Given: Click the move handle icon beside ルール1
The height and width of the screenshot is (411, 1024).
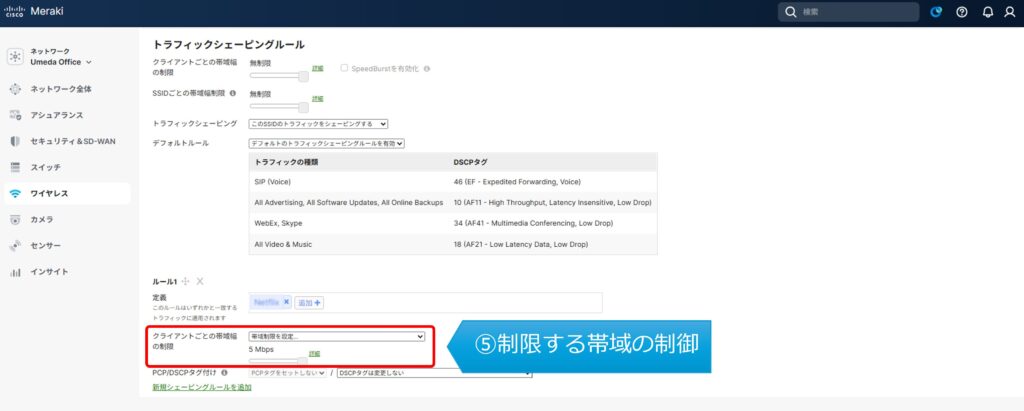Looking at the screenshot, I should click(x=186, y=281).
